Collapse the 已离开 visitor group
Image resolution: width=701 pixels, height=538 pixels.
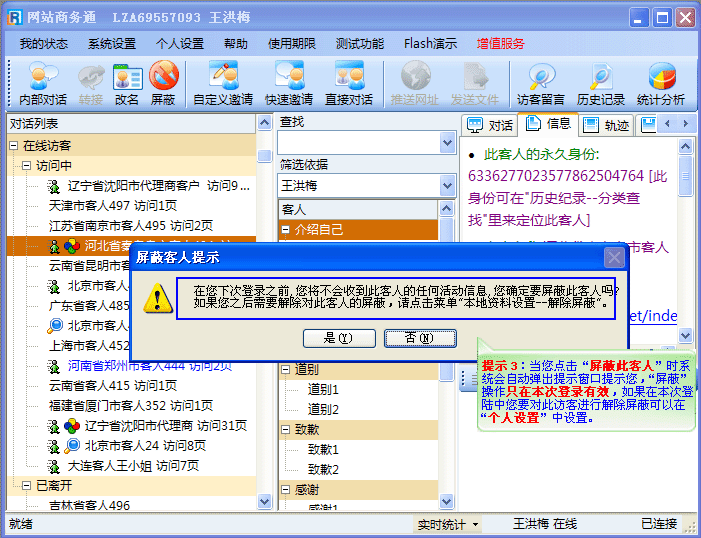13,485
